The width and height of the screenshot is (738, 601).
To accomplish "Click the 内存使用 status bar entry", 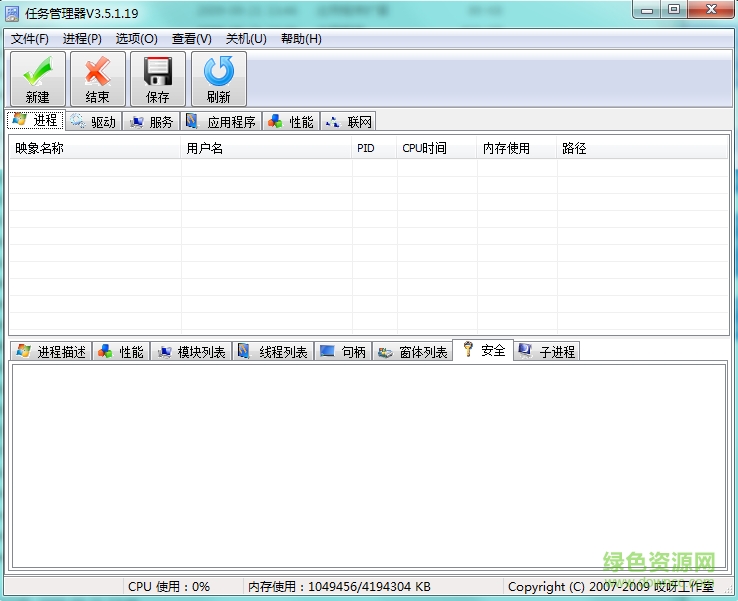I will 339,586.
